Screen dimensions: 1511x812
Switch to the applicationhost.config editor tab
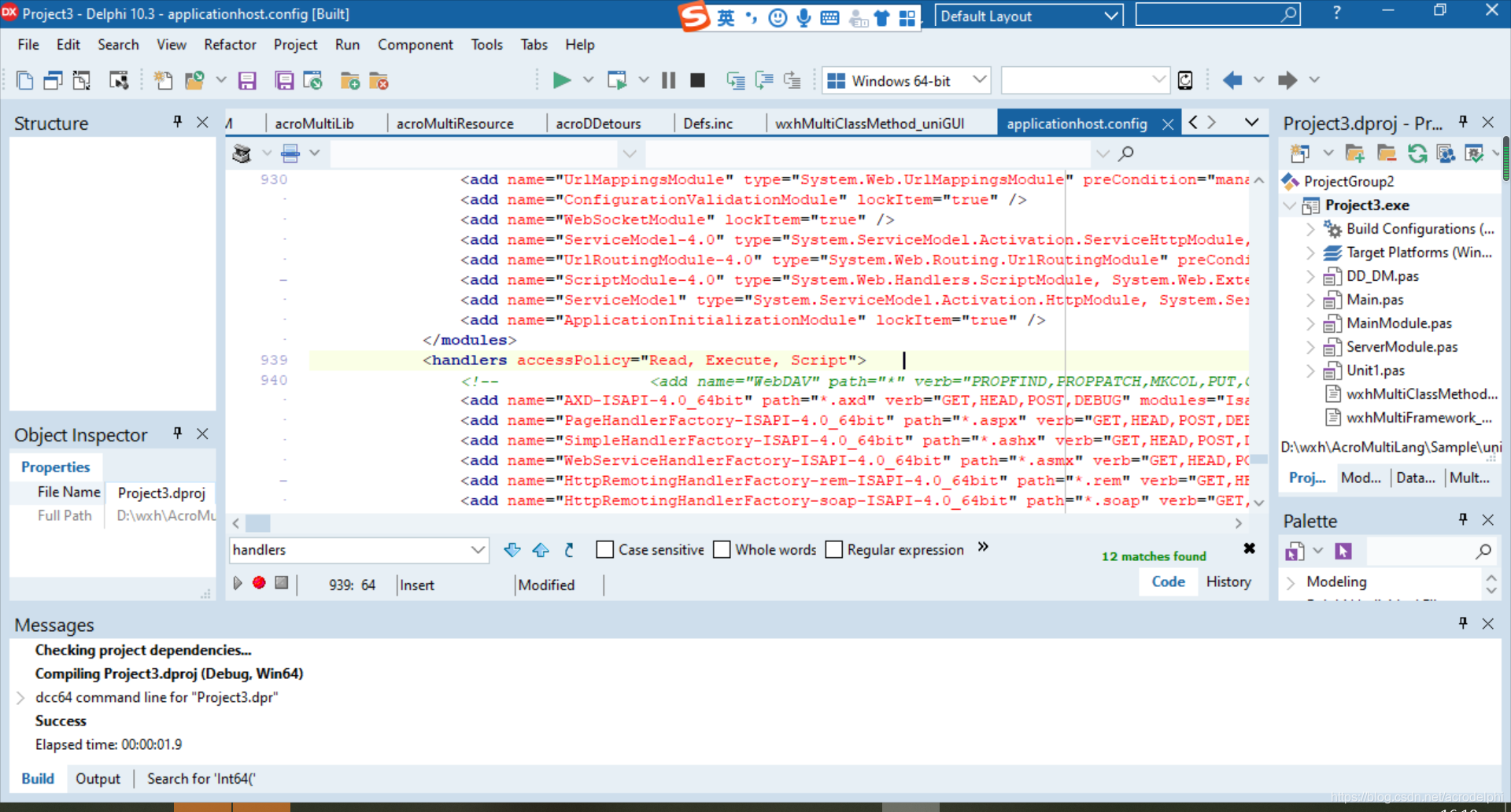tap(1077, 123)
